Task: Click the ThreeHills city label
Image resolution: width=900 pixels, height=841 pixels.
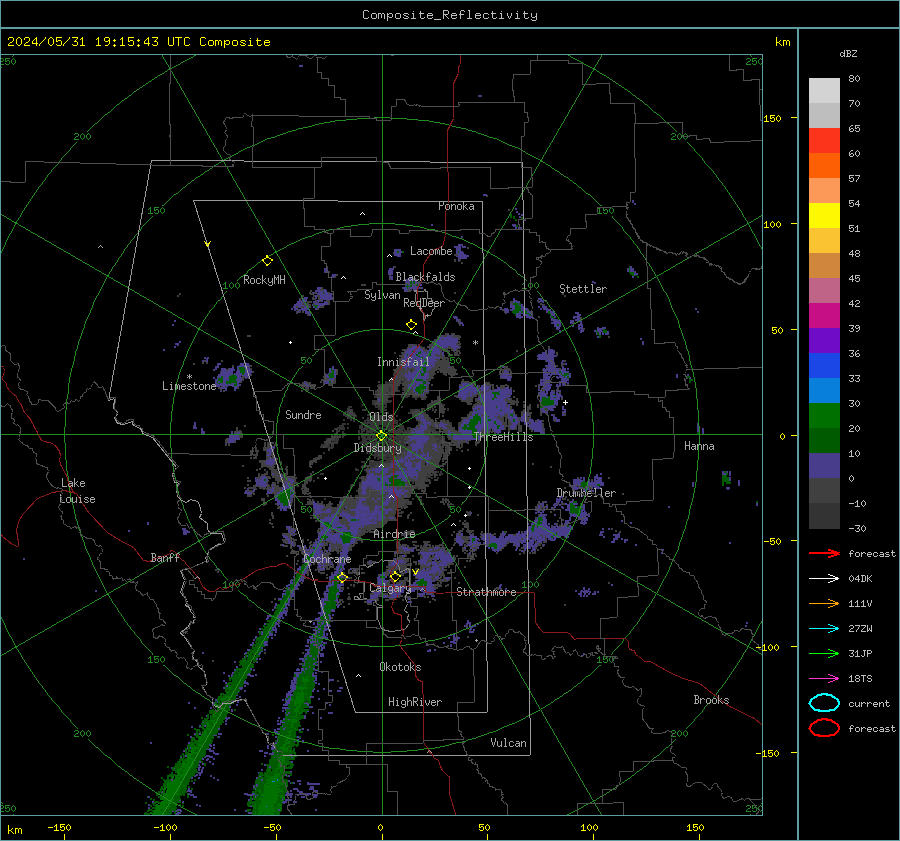Action: click(503, 437)
